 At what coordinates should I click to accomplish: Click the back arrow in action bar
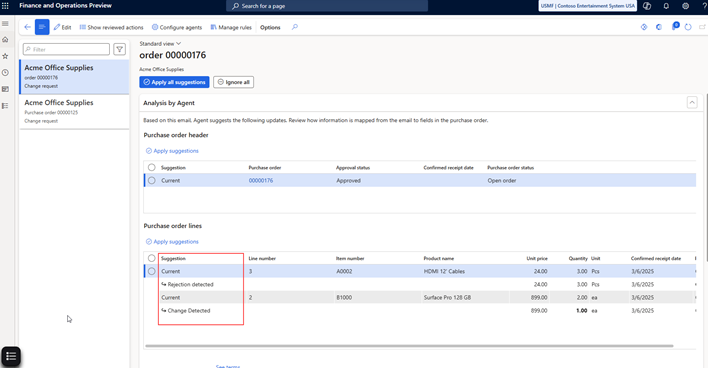pos(28,27)
